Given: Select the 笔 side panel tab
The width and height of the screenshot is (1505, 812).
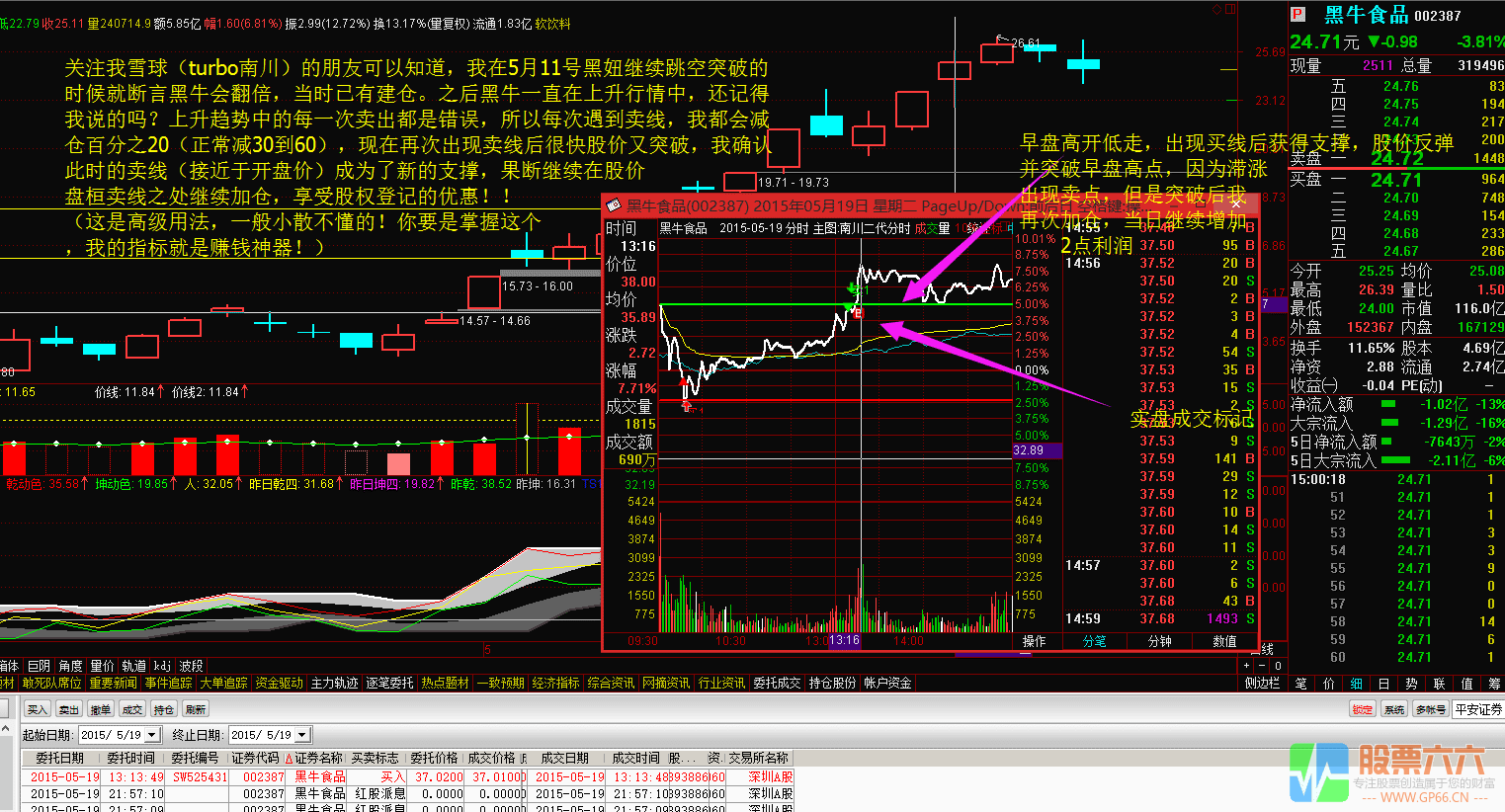Looking at the screenshot, I should point(1301,683).
